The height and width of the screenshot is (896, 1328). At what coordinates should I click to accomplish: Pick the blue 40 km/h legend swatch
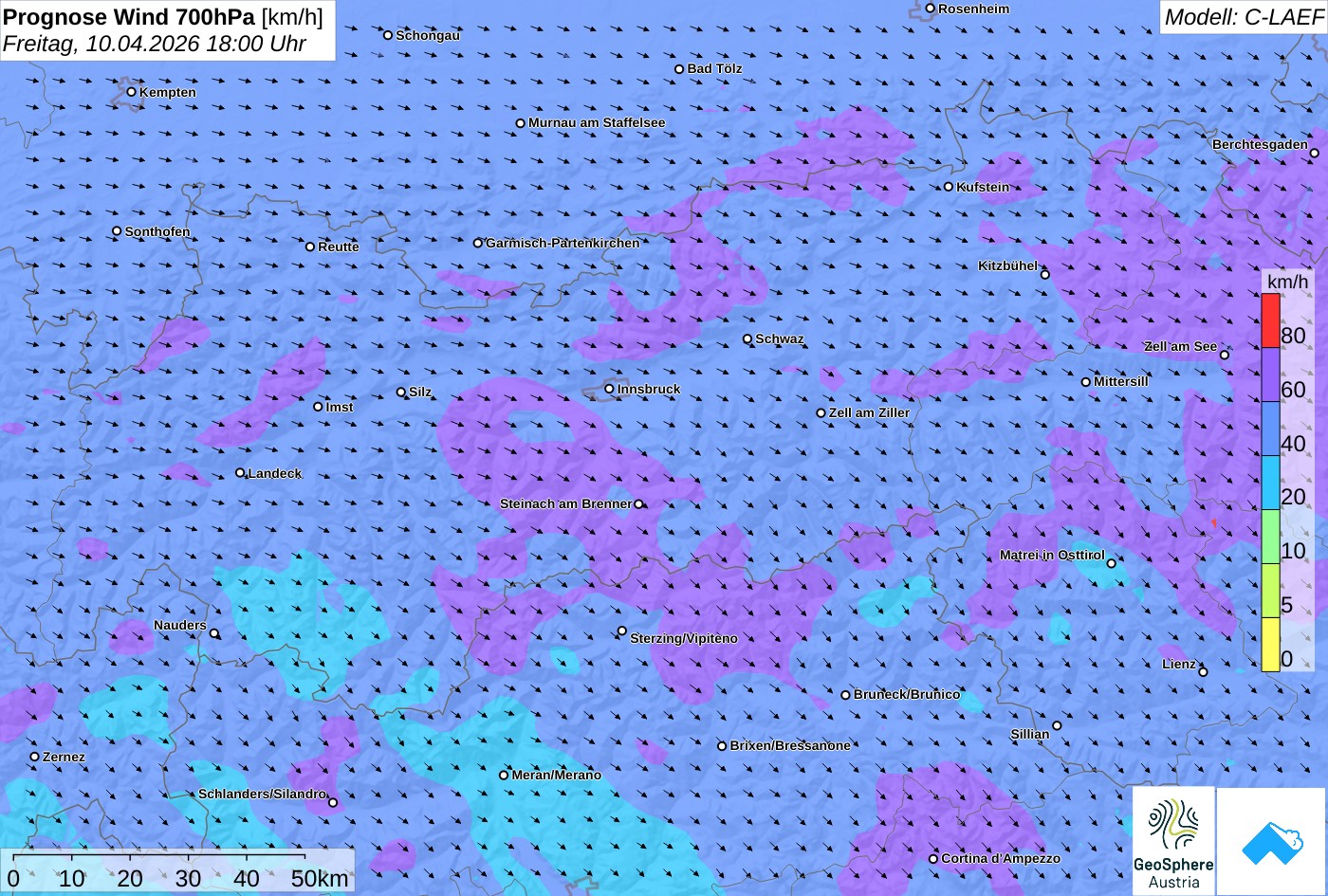1270,430
